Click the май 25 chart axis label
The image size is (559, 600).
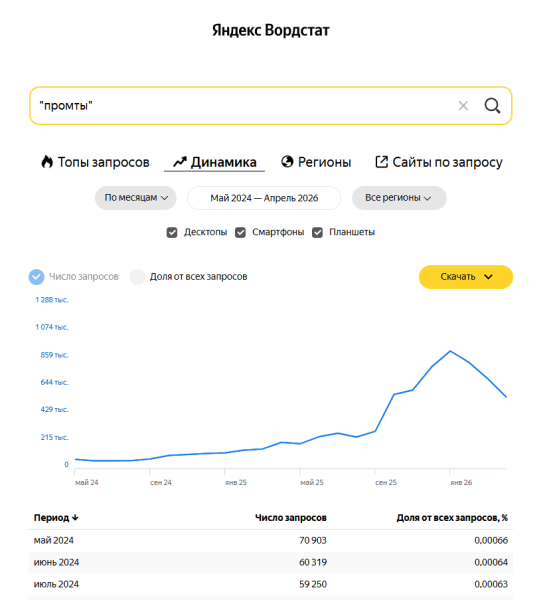311,483
